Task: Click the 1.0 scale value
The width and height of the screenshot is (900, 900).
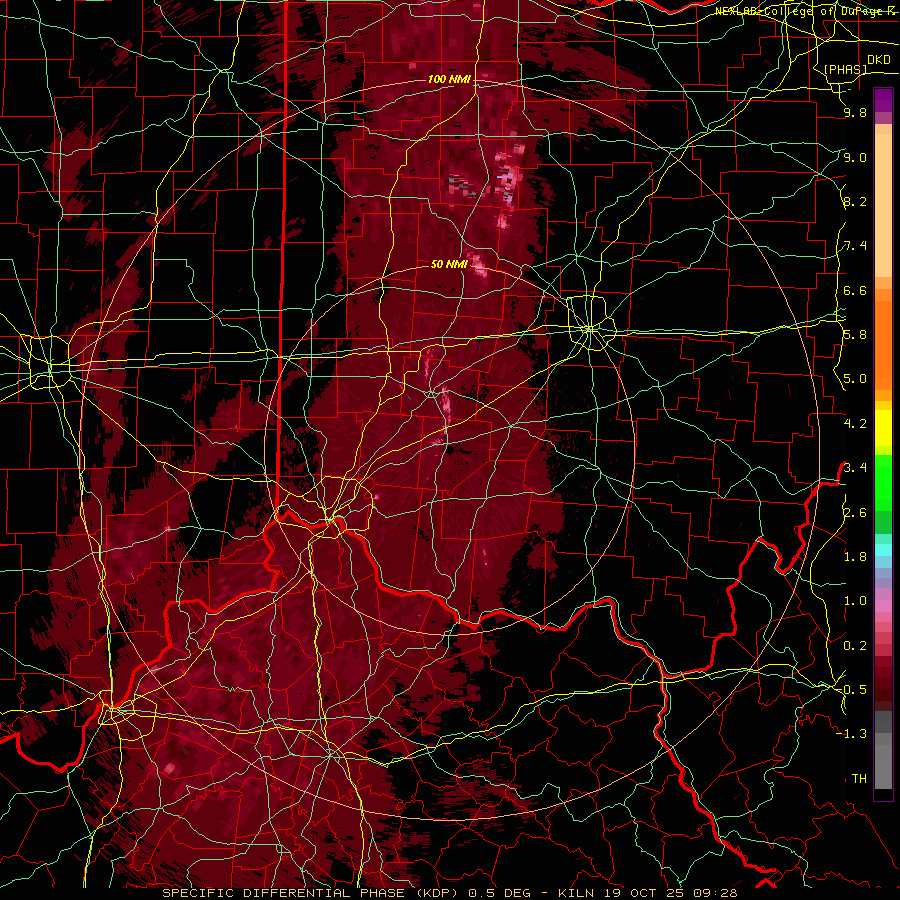Action: (855, 601)
